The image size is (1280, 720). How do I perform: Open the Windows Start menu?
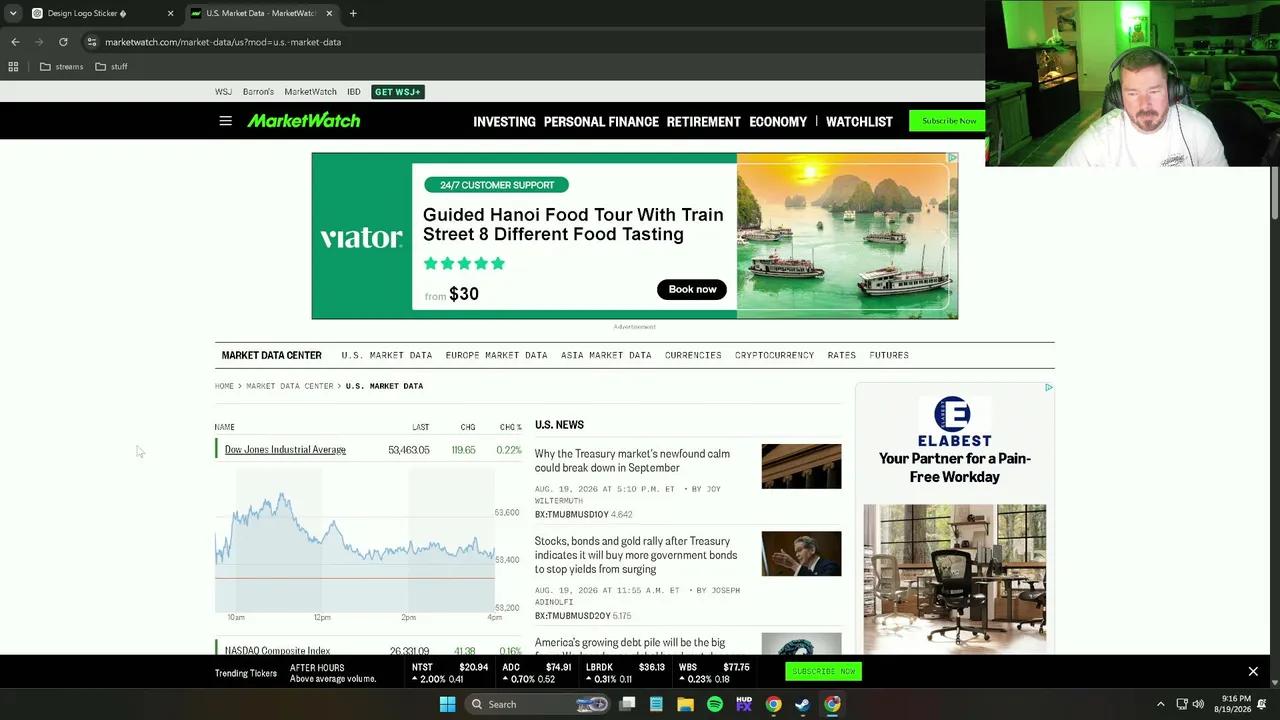448,704
